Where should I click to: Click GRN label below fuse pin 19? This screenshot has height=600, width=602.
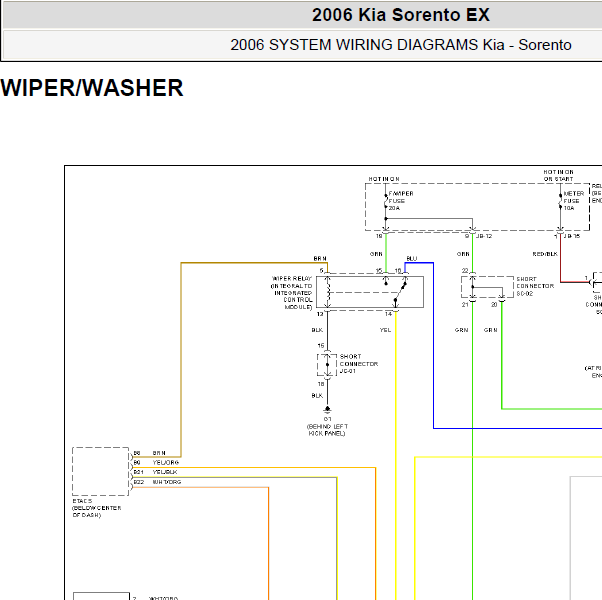376,254
